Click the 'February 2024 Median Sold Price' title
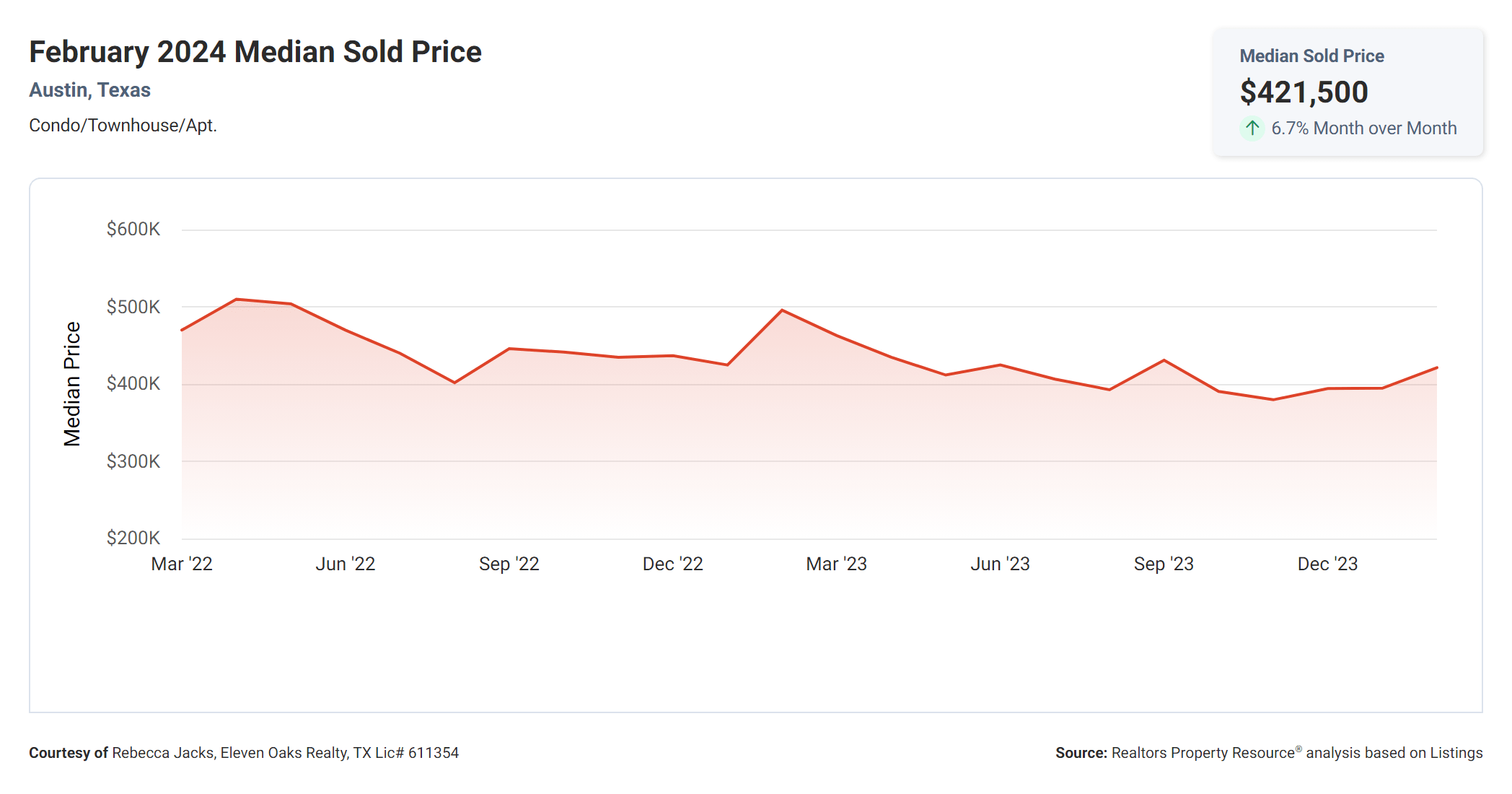This screenshot has width=1512, height=794. pos(255,52)
